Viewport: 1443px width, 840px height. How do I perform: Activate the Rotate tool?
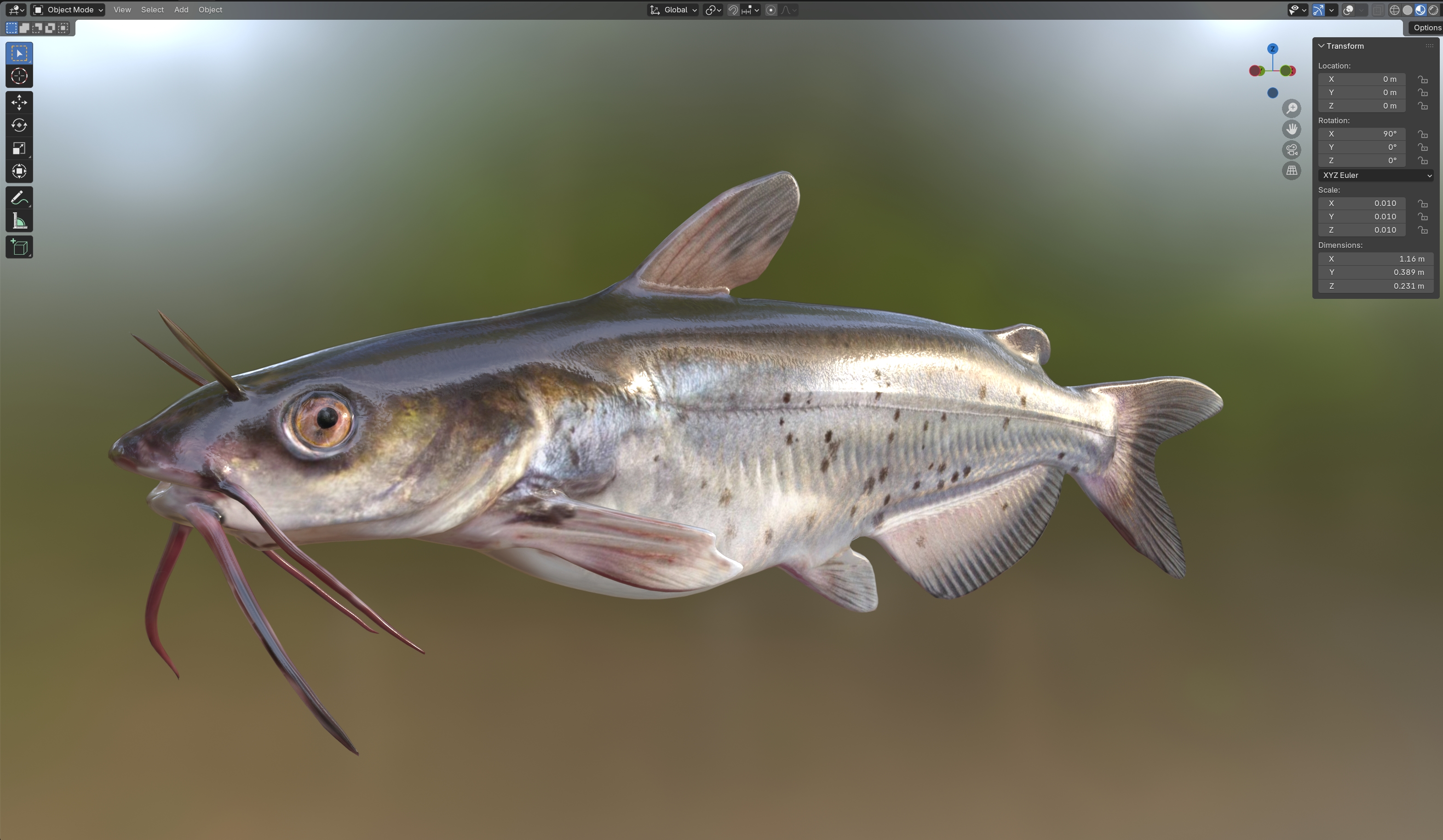(x=19, y=126)
